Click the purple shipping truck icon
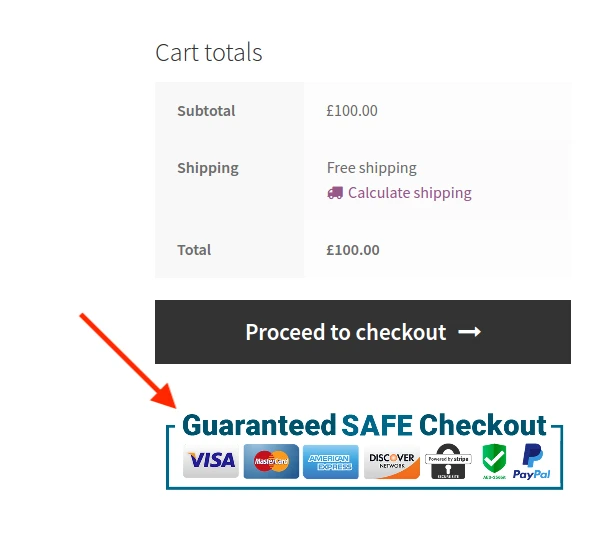Image resolution: width=605 pixels, height=547 pixels. pos(335,193)
